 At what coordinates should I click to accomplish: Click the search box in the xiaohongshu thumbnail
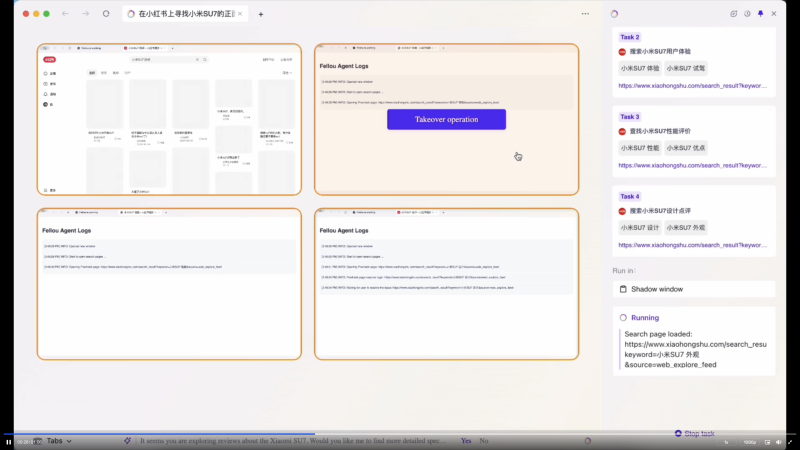[169, 60]
